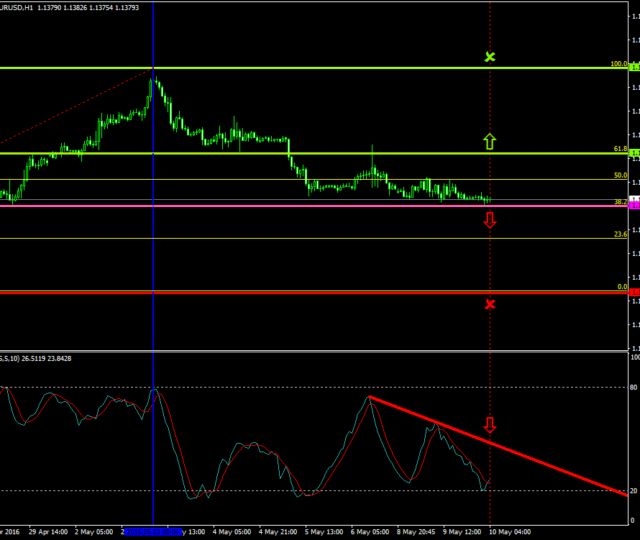Select the red down arrow below the magenta line
This screenshot has width=640, height=540.
point(490,220)
